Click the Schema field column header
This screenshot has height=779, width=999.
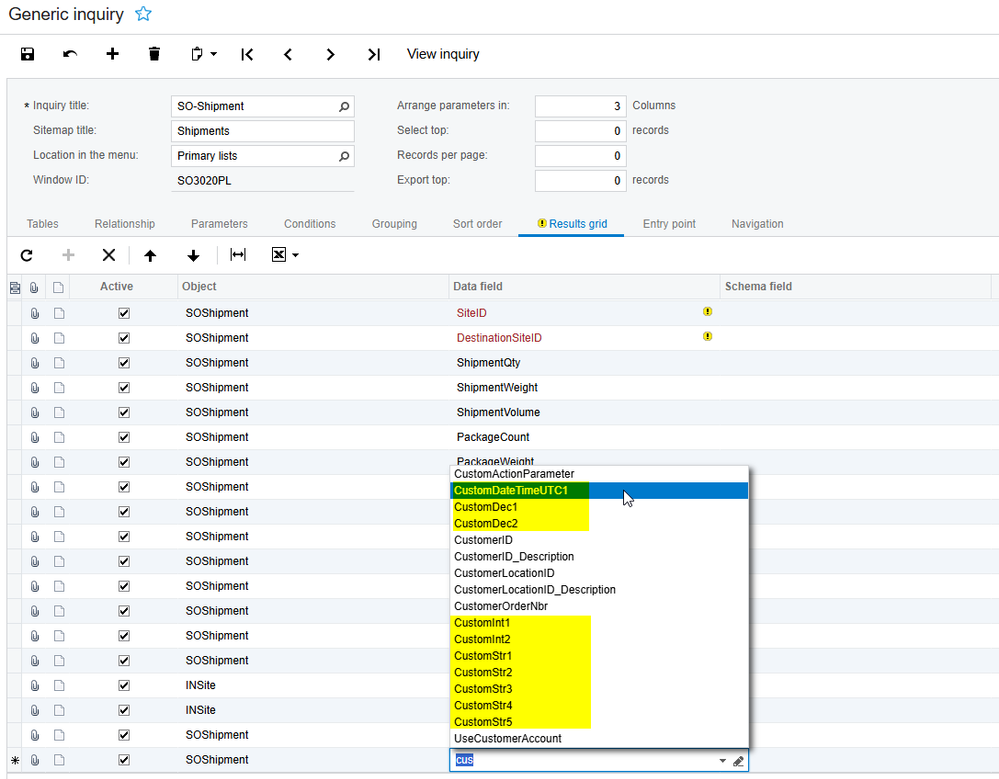tap(856, 287)
